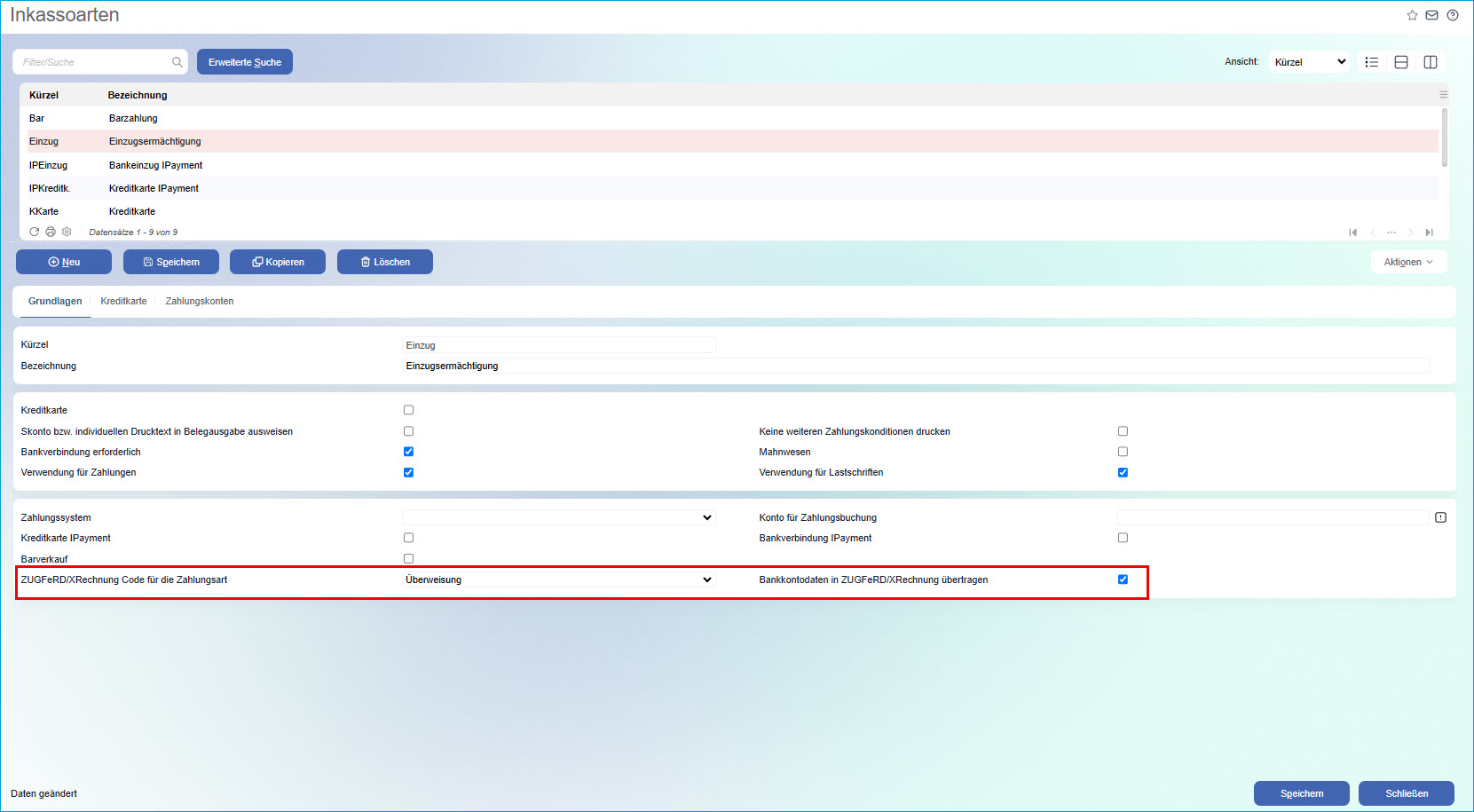Enable Skonto bzw. individuellen Drucktext checkbox
The width and height of the screenshot is (1474, 812).
click(408, 431)
